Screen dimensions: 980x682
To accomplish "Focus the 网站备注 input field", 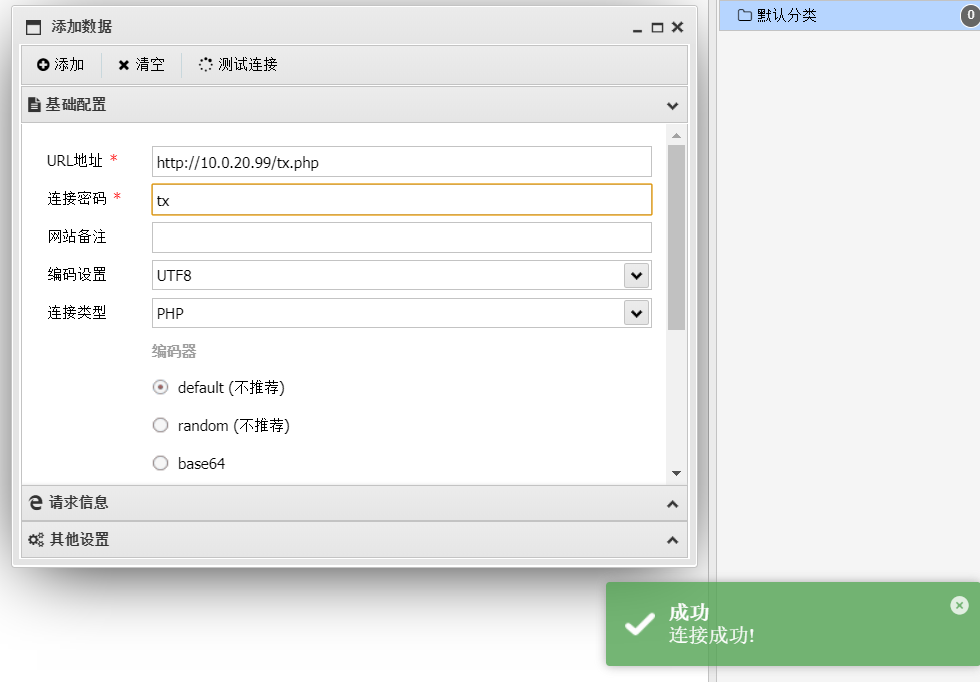I will (x=402, y=238).
